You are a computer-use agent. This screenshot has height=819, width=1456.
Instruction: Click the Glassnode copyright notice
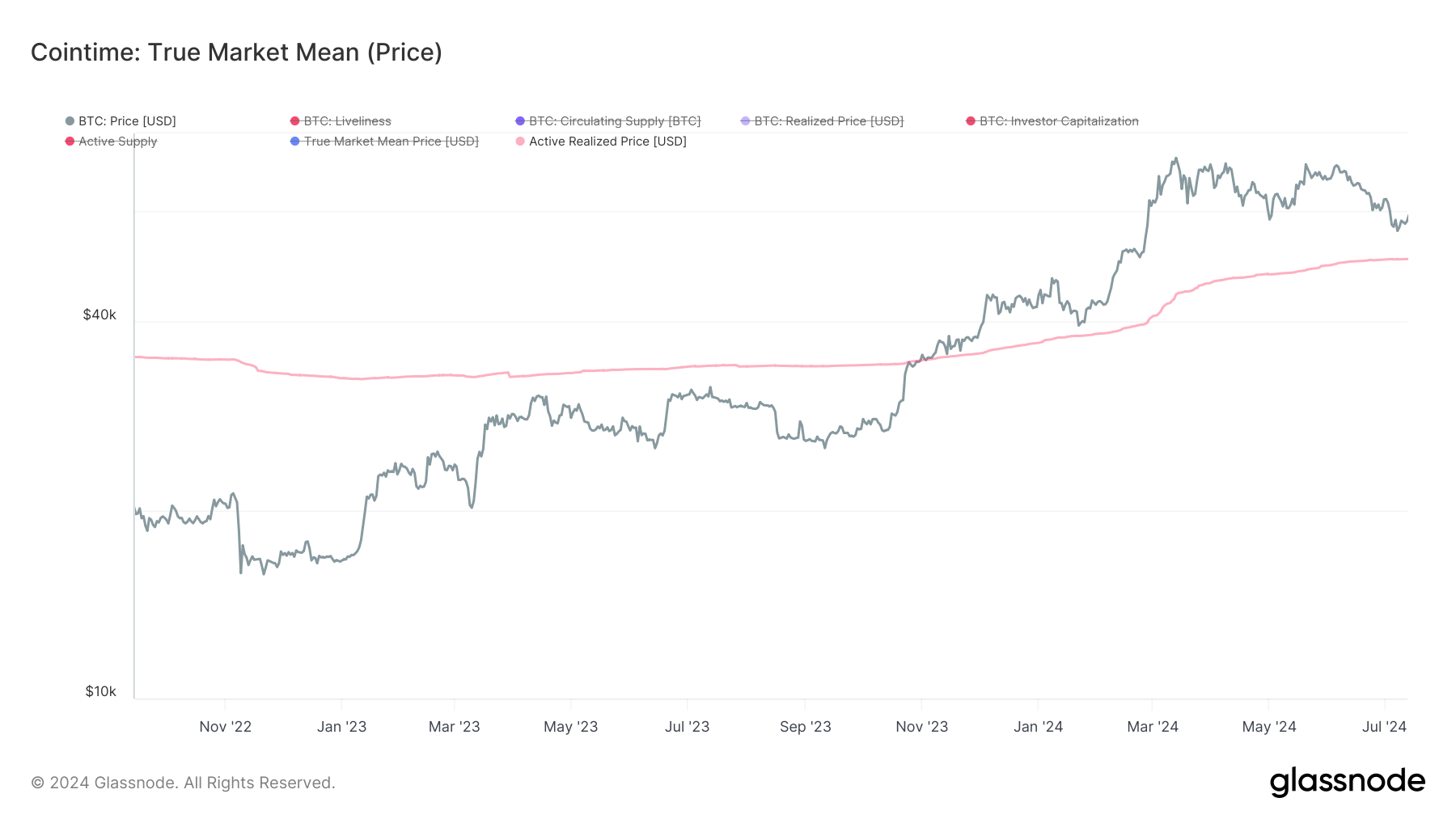coord(183,783)
